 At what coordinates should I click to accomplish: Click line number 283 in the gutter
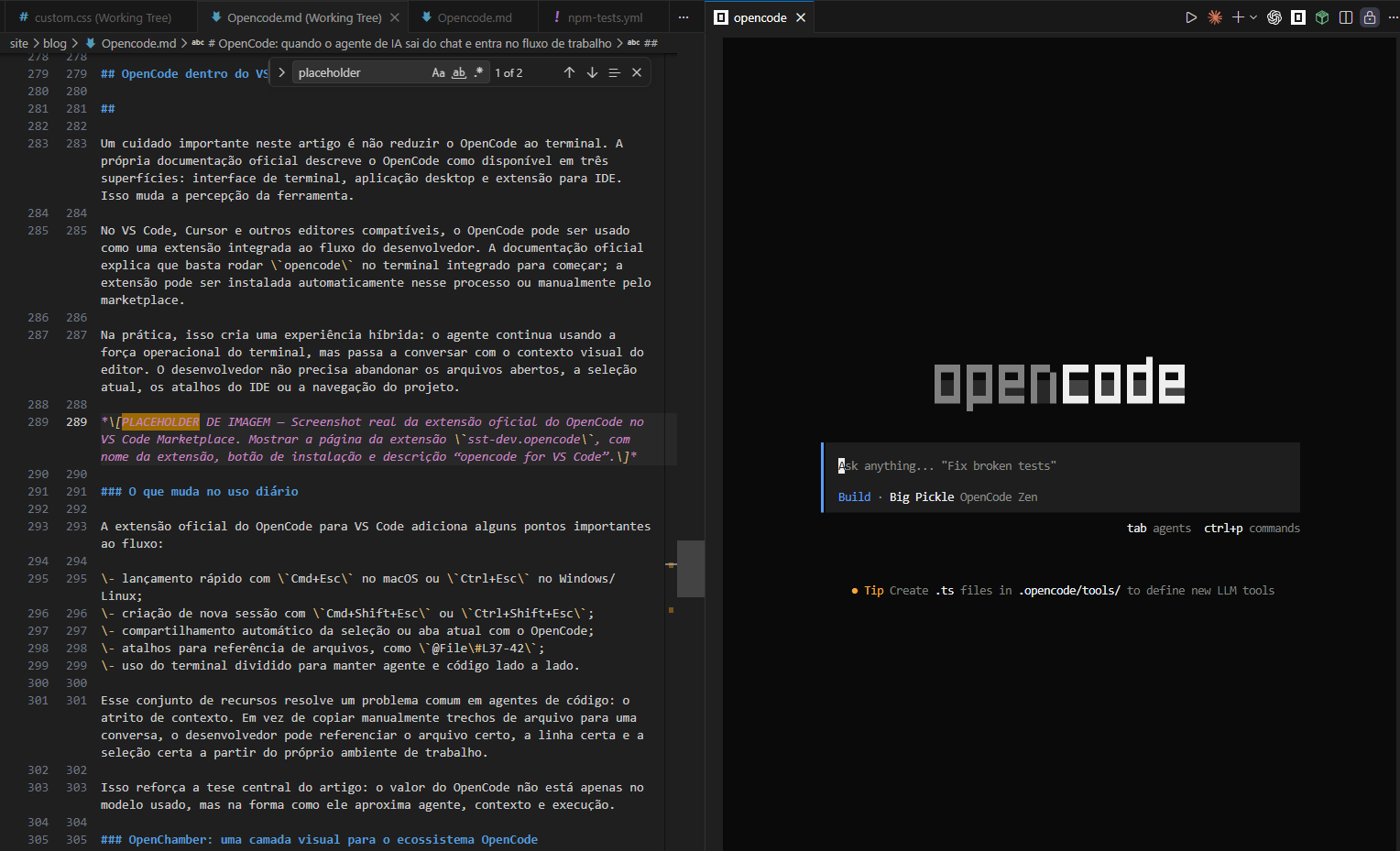[76, 143]
